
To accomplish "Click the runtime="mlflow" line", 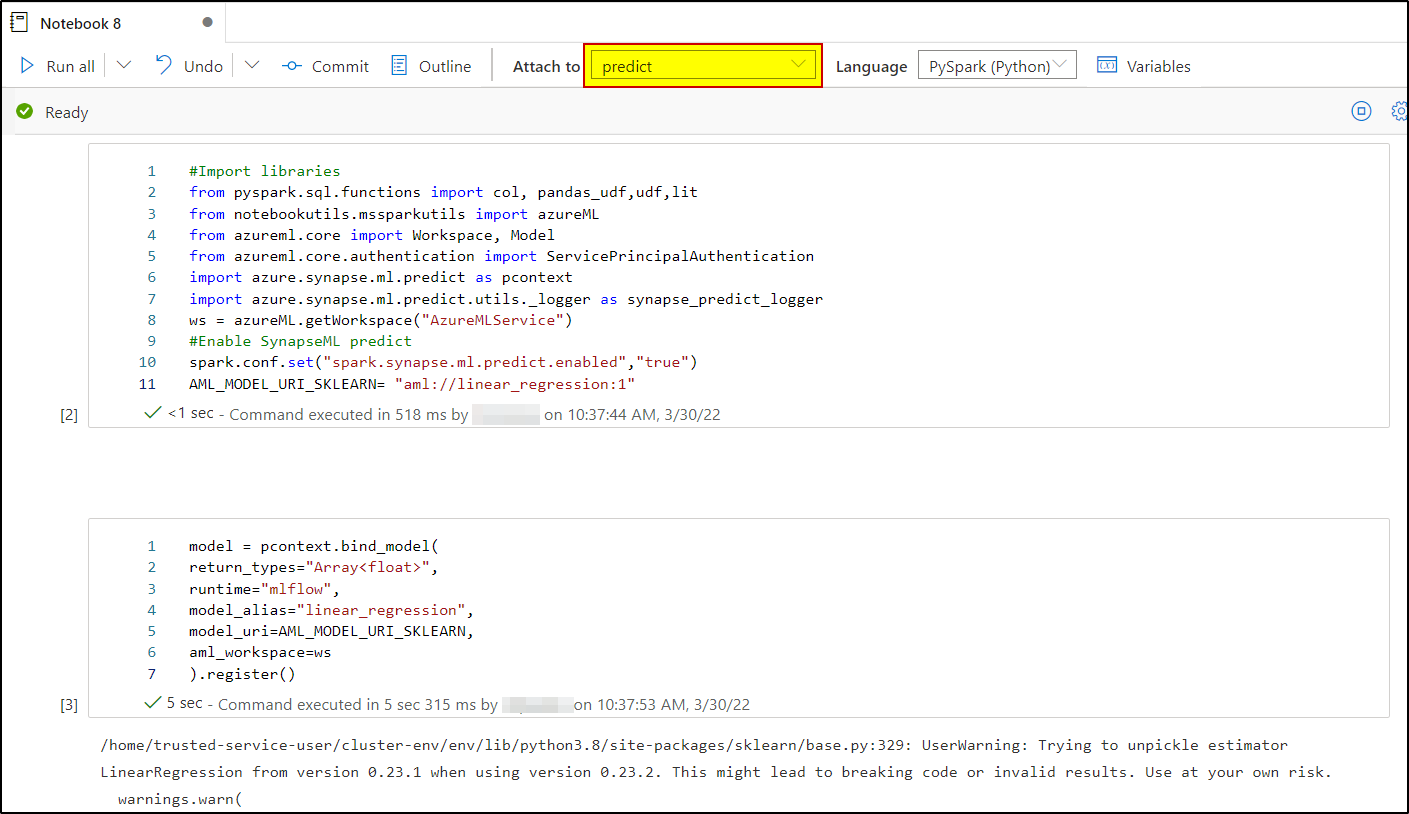I will 264,589.
